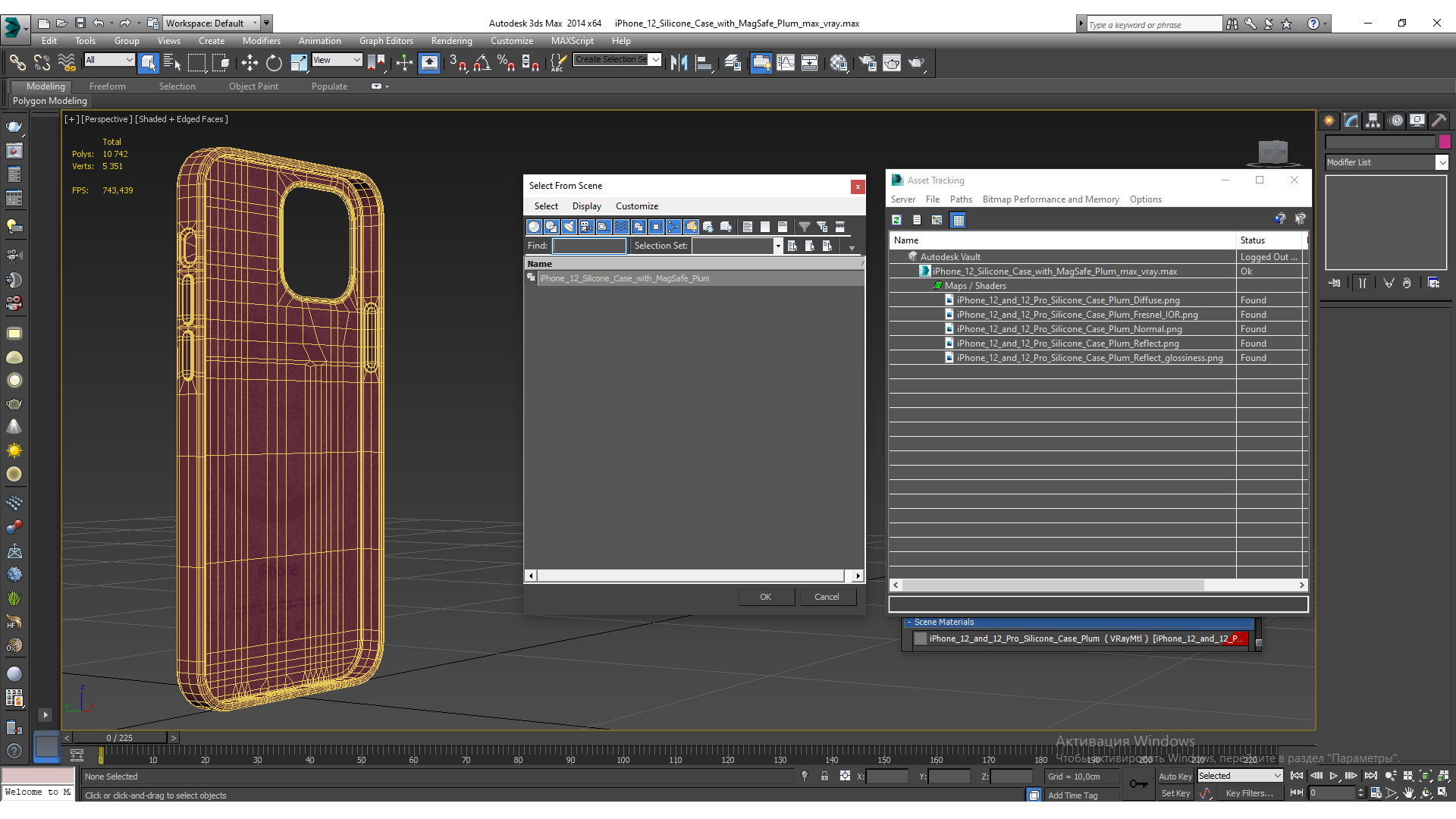Open Paths menu in Asset Tracking

click(961, 199)
